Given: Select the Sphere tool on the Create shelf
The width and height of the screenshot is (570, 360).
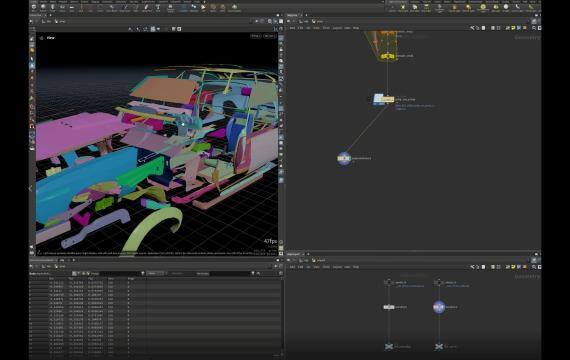Looking at the screenshot, I should [x=43, y=7].
